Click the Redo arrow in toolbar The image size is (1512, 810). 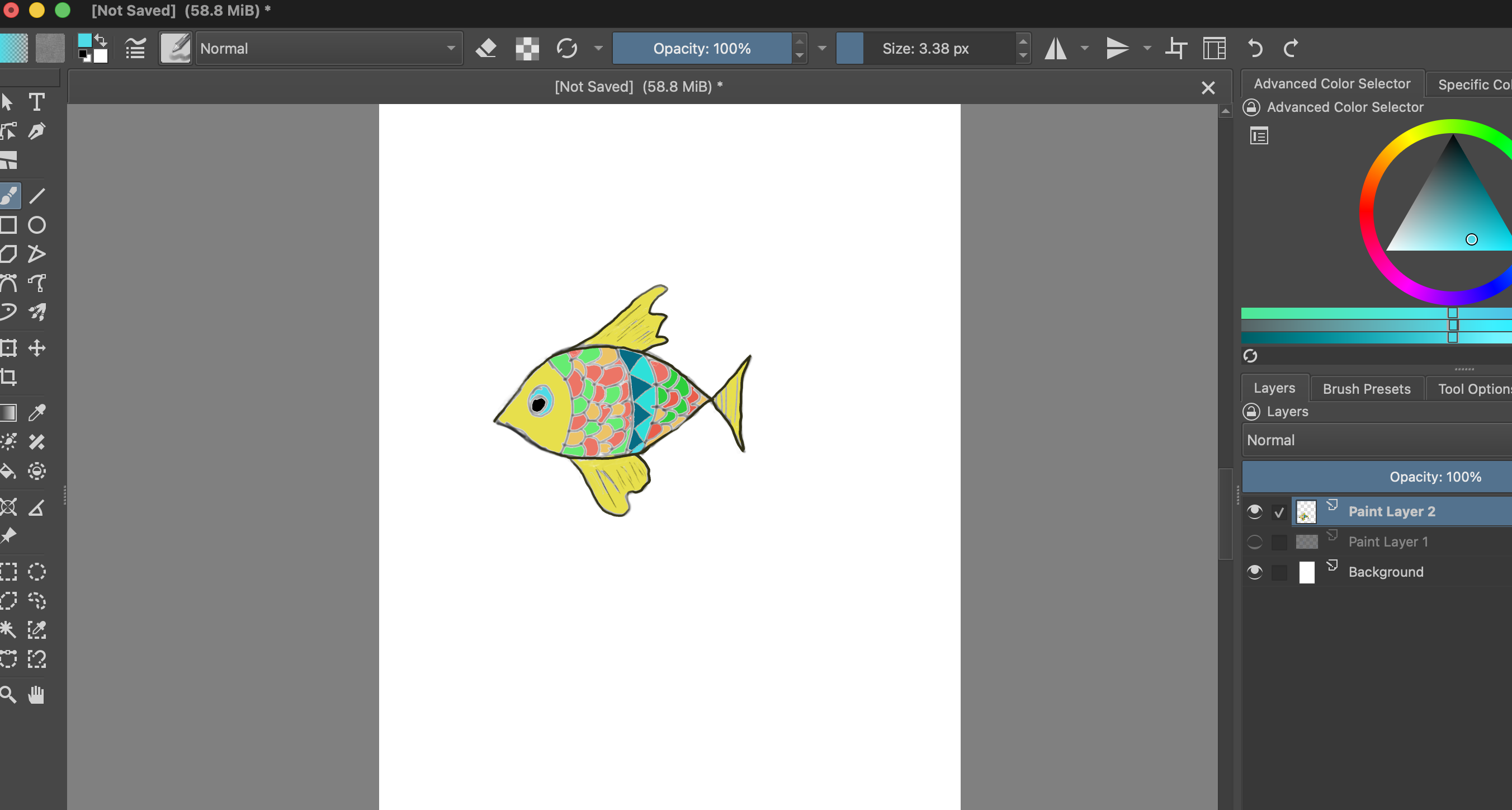[1290, 48]
